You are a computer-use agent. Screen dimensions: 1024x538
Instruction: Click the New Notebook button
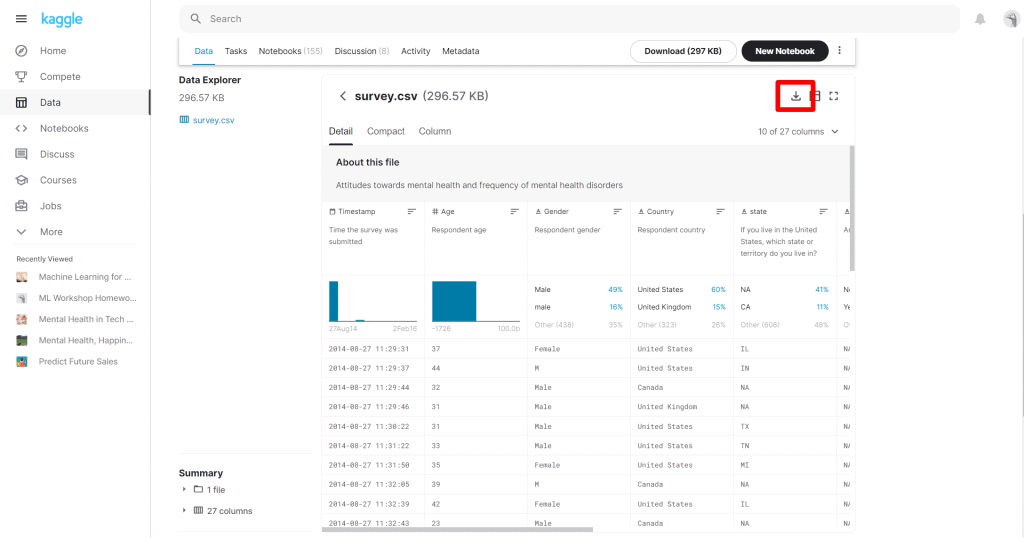pos(785,51)
